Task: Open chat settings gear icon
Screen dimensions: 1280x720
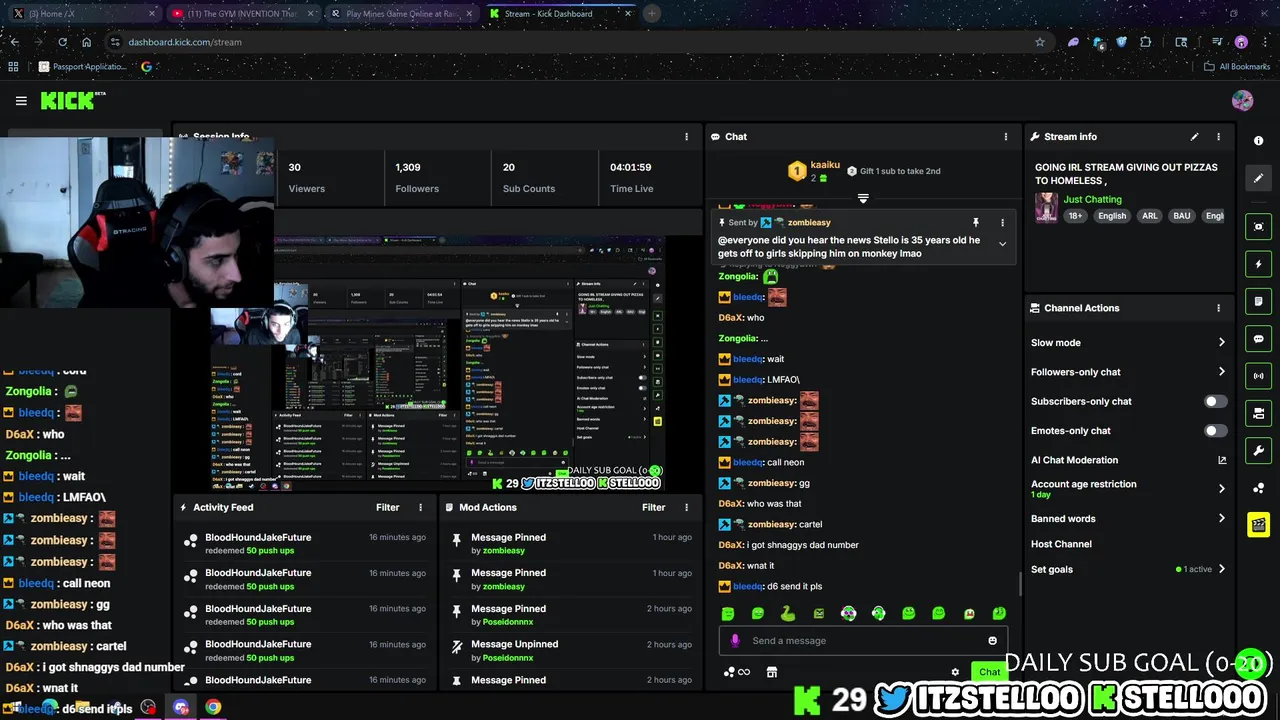Action: 955,672
